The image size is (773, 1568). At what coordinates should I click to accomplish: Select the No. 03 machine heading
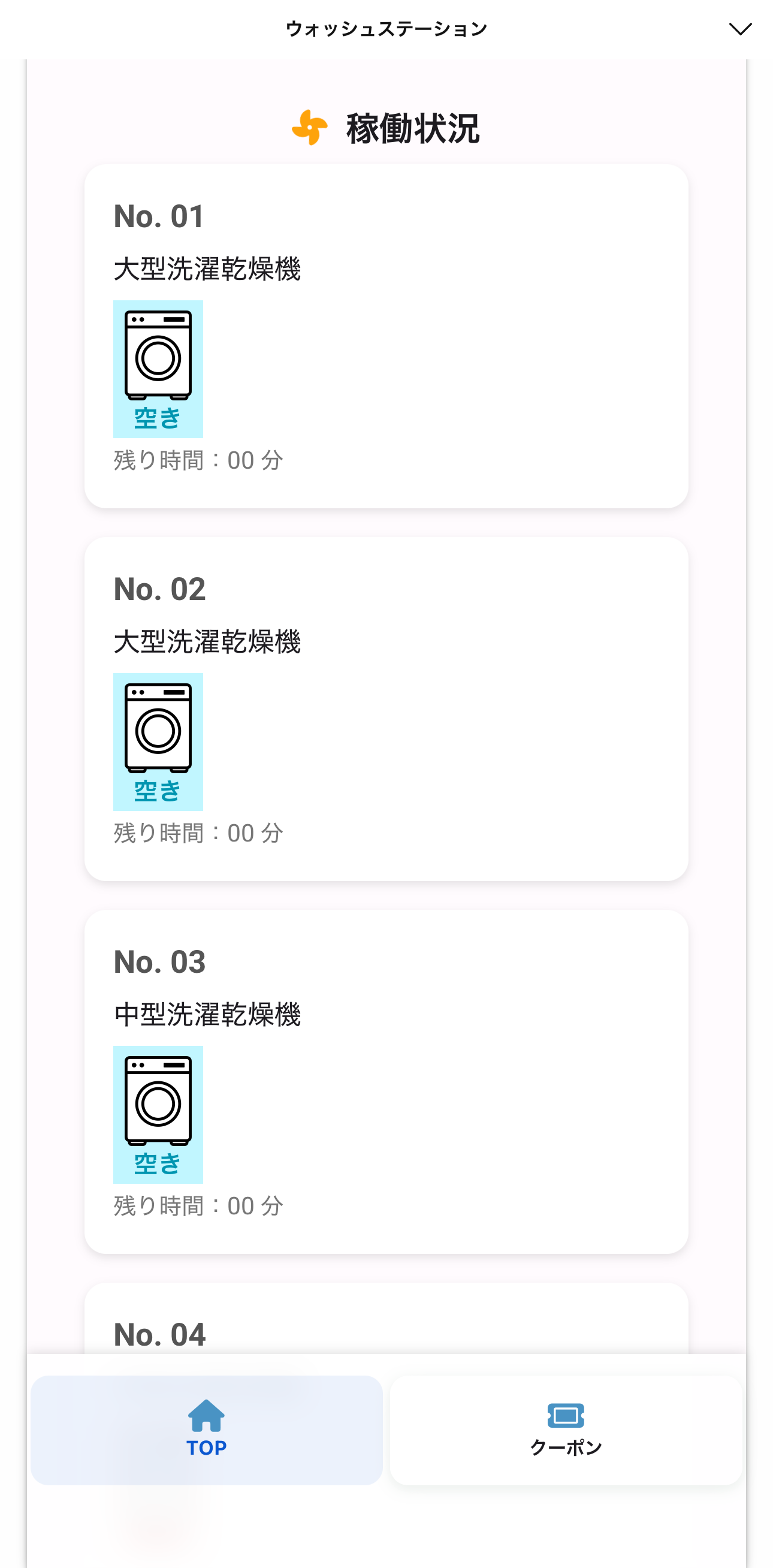(x=159, y=962)
